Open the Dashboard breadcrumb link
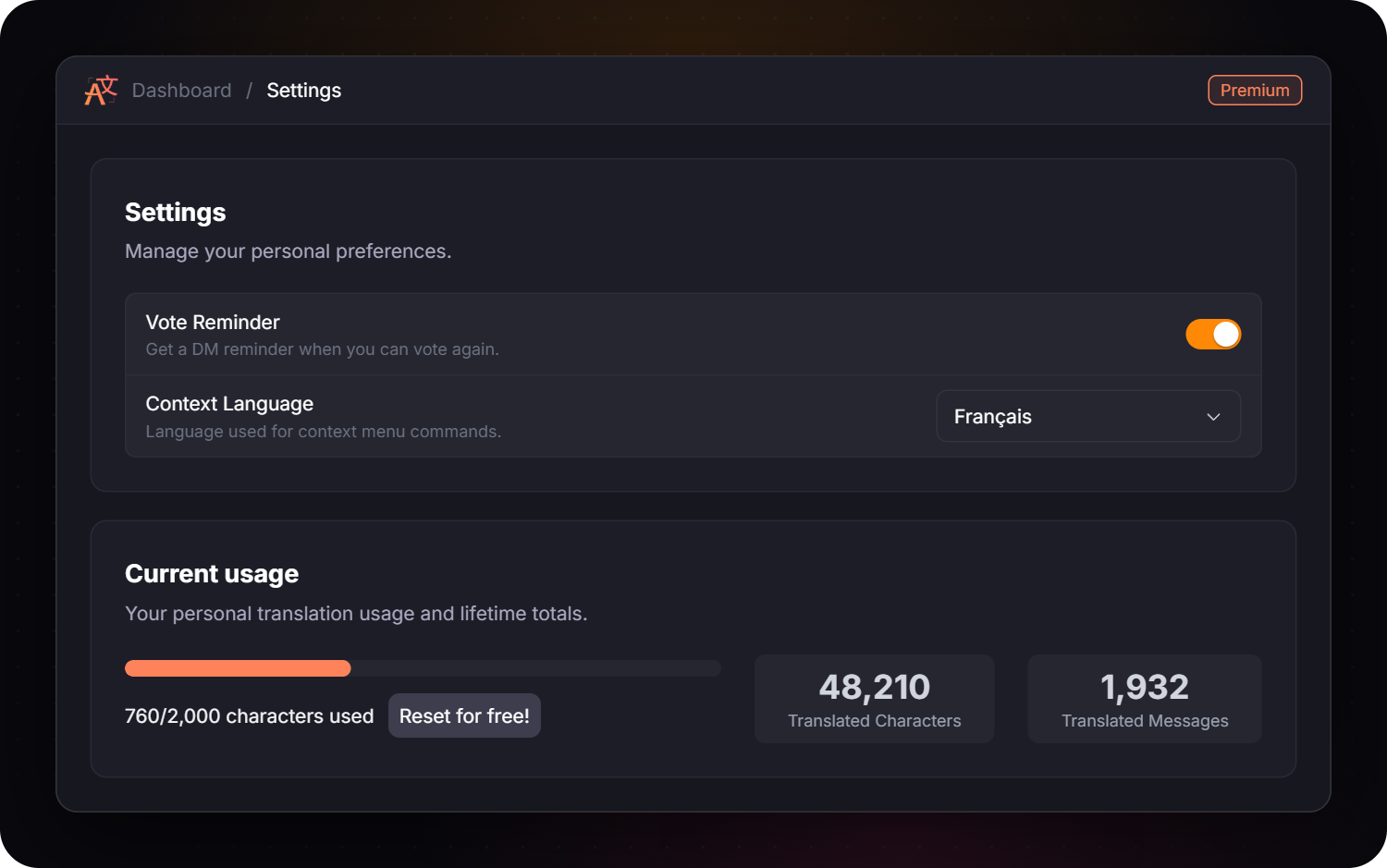1387x868 pixels. (x=181, y=91)
